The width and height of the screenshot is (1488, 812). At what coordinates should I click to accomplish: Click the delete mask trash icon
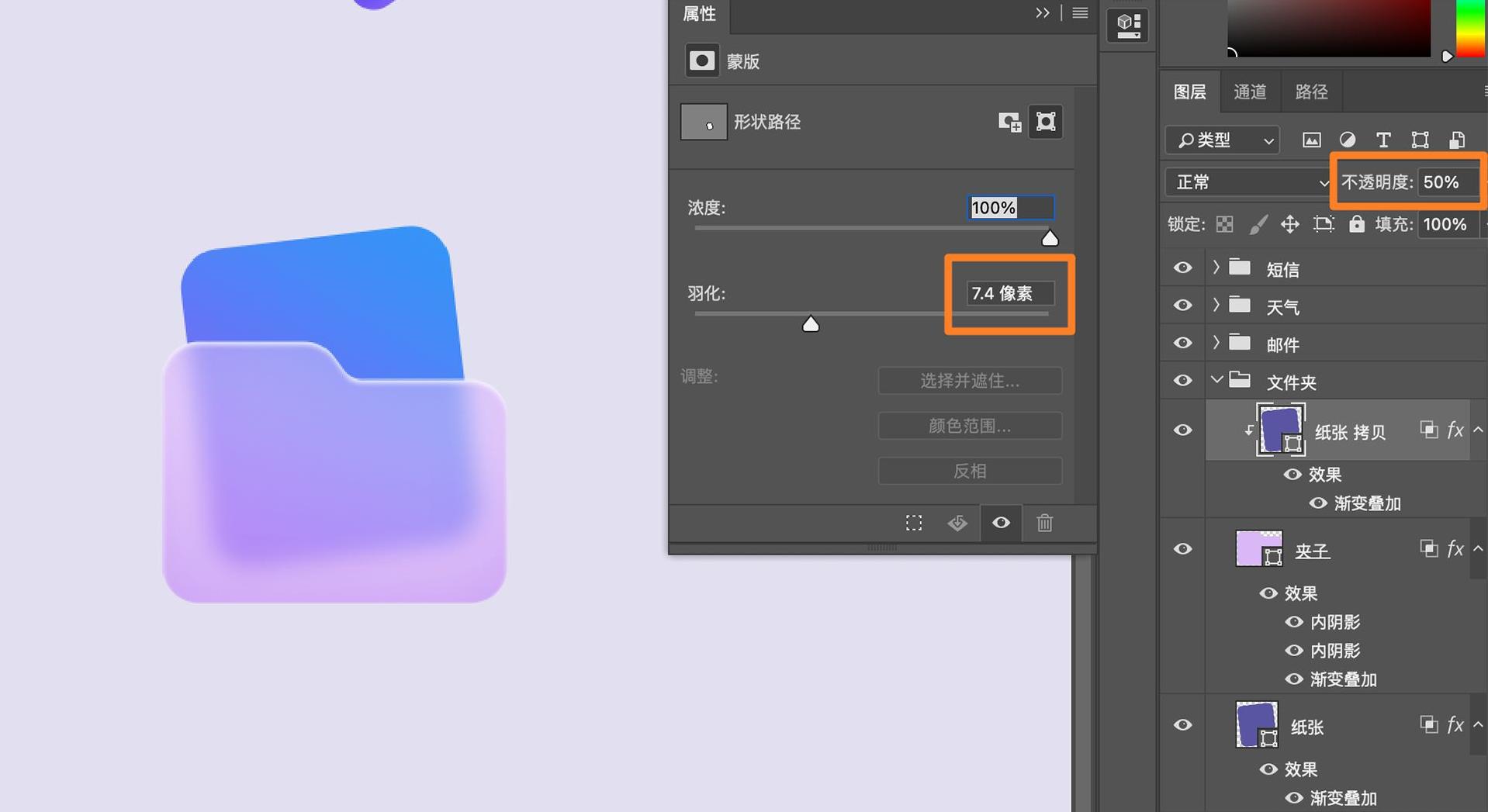(x=1044, y=523)
